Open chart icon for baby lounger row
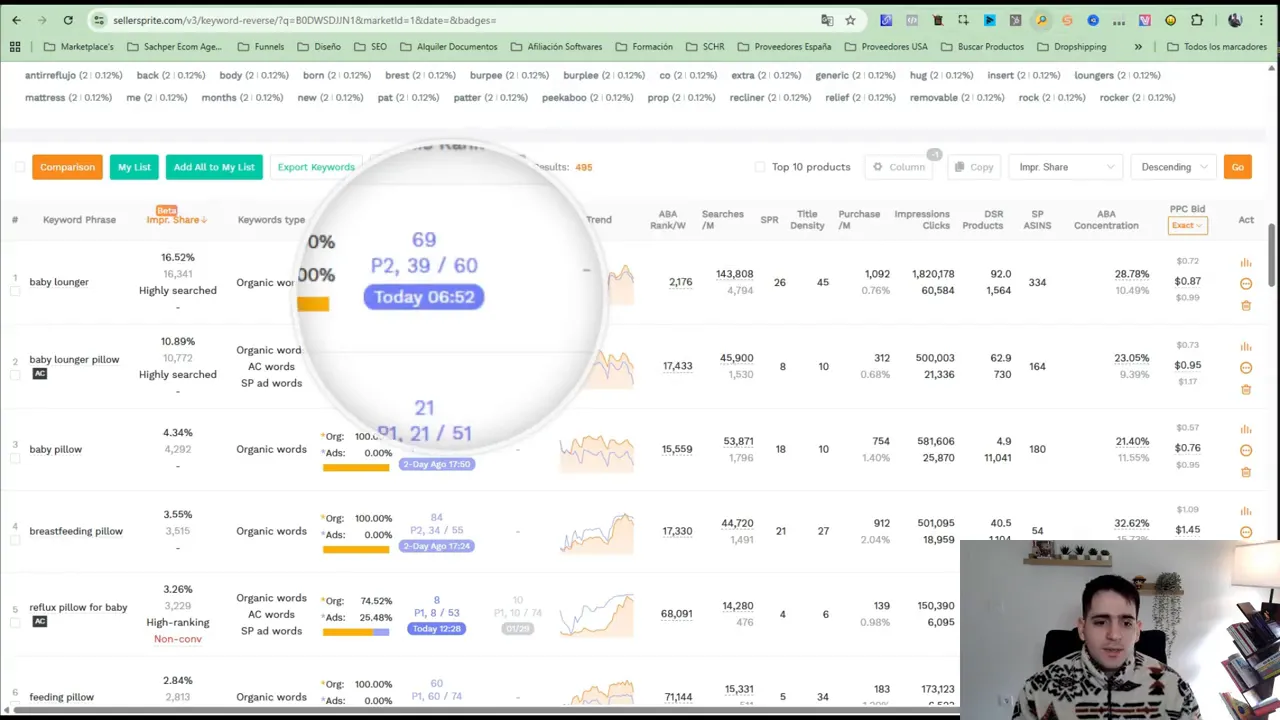Viewport: 1280px width, 720px height. click(x=1245, y=263)
